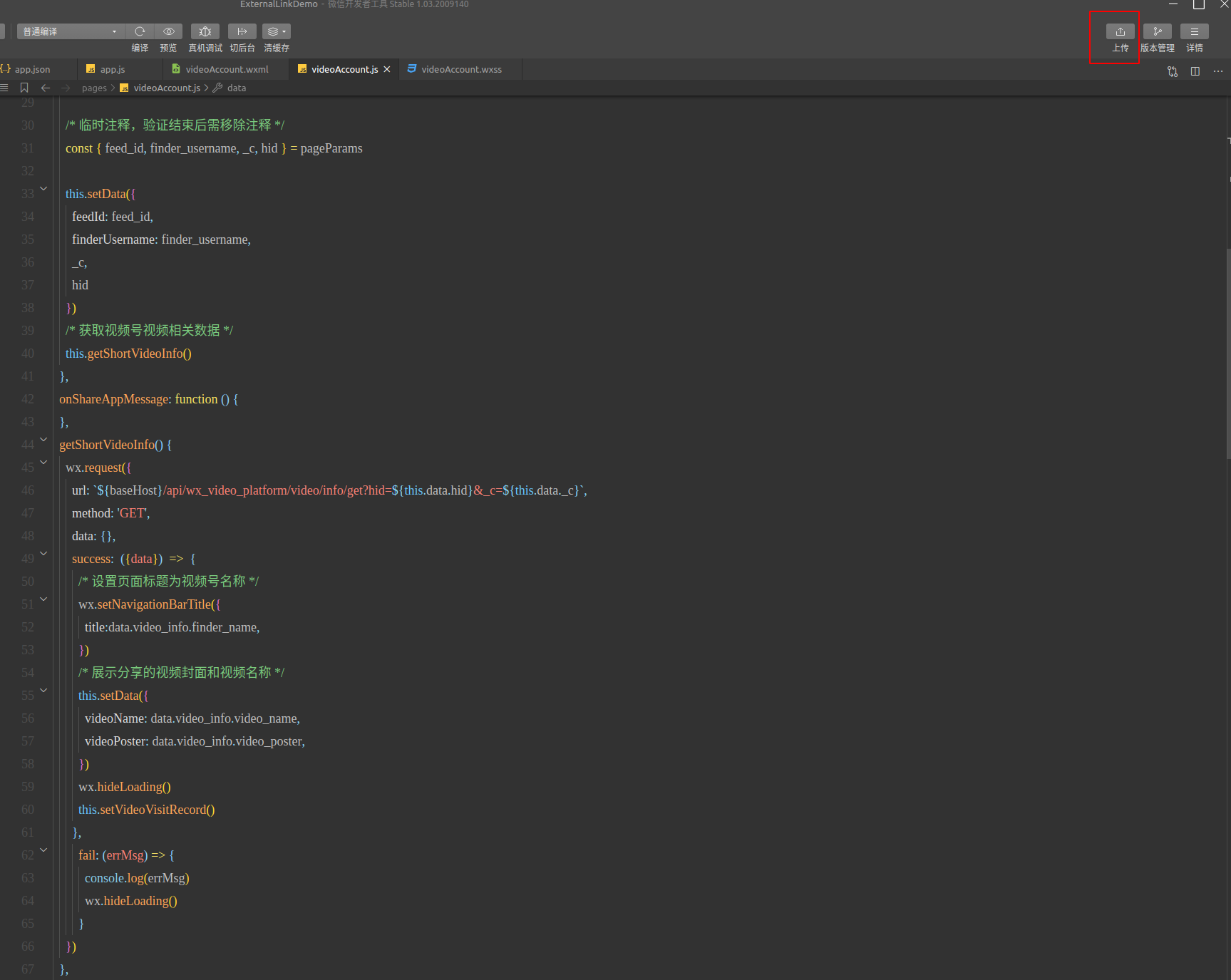Viewport: 1231px width, 980px height.
Task: Go back with the left arrow icon
Action: click(x=46, y=88)
